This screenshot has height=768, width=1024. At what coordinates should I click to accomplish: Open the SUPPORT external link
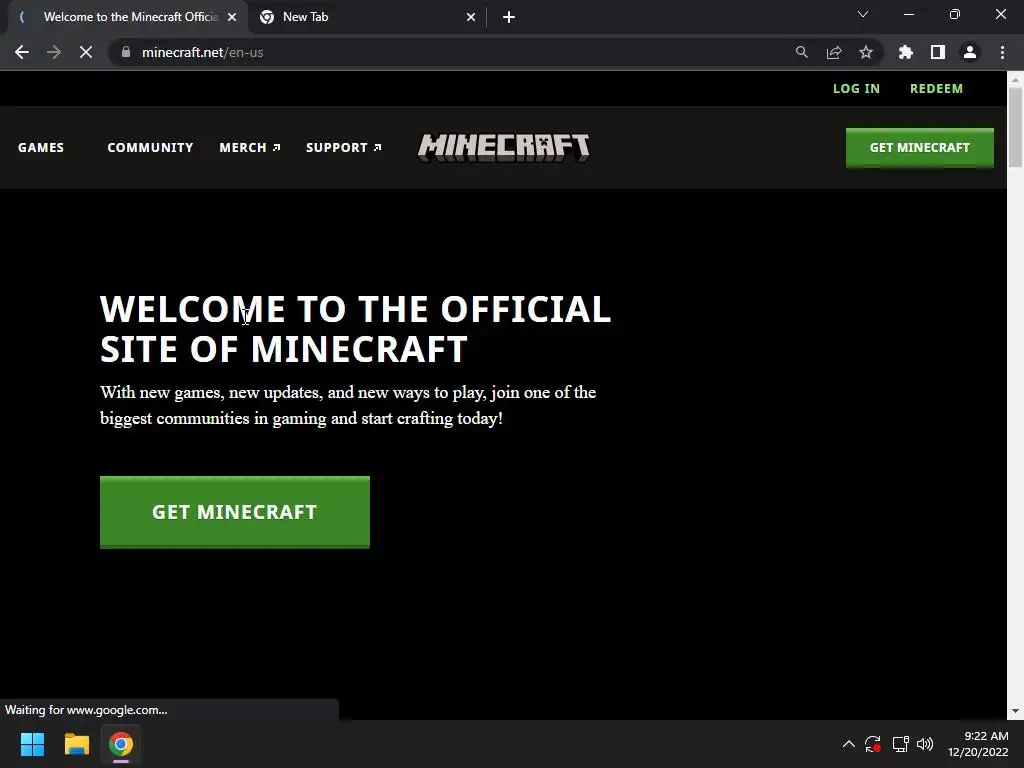(344, 148)
